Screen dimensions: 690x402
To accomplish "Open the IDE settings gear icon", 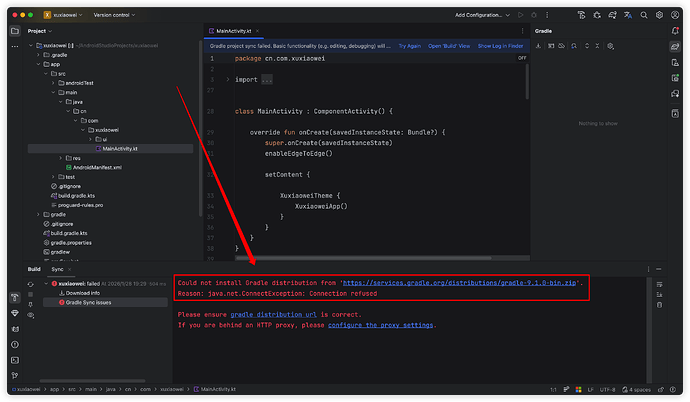I will [x=659, y=15].
